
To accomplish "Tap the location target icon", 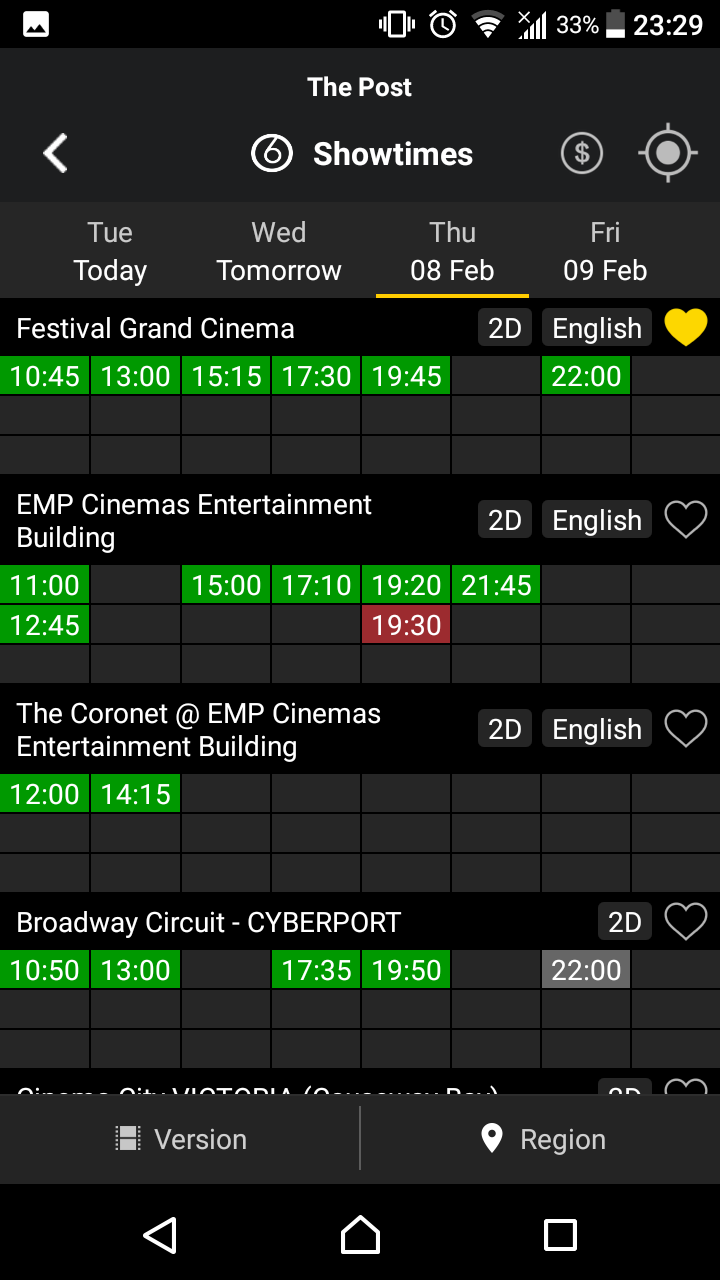I will pyautogui.click(x=668, y=154).
